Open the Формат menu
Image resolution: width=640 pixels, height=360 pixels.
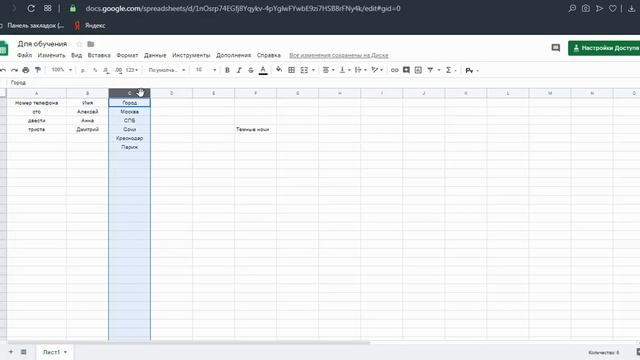127,55
